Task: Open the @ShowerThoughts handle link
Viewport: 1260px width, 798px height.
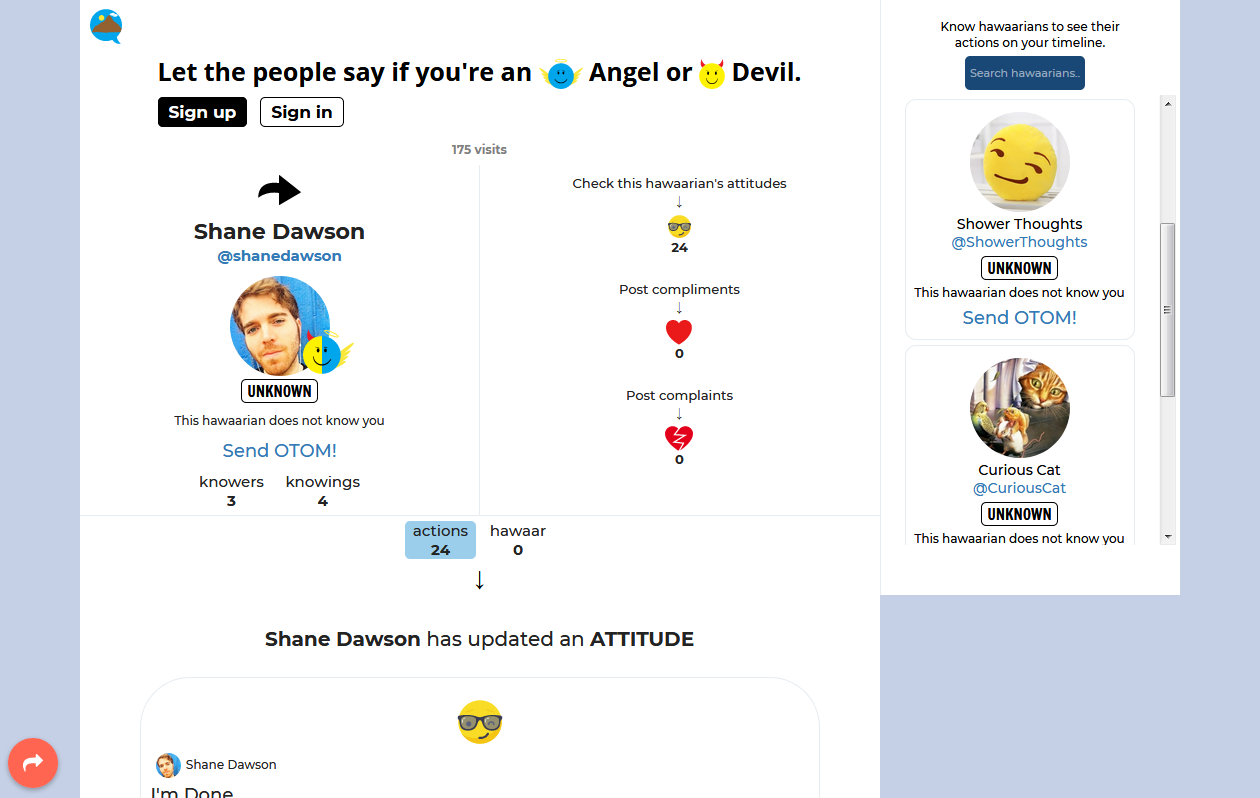Action: [1019, 242]
